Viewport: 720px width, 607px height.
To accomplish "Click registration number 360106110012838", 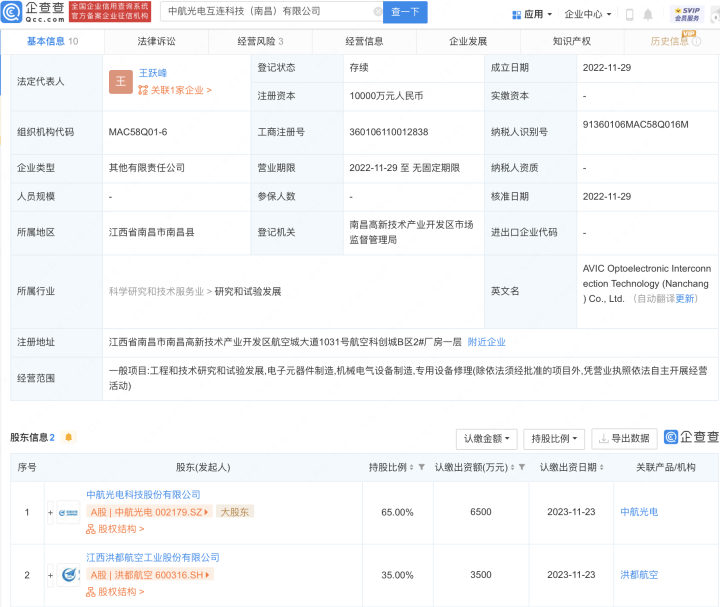I will tap(388, 132).
